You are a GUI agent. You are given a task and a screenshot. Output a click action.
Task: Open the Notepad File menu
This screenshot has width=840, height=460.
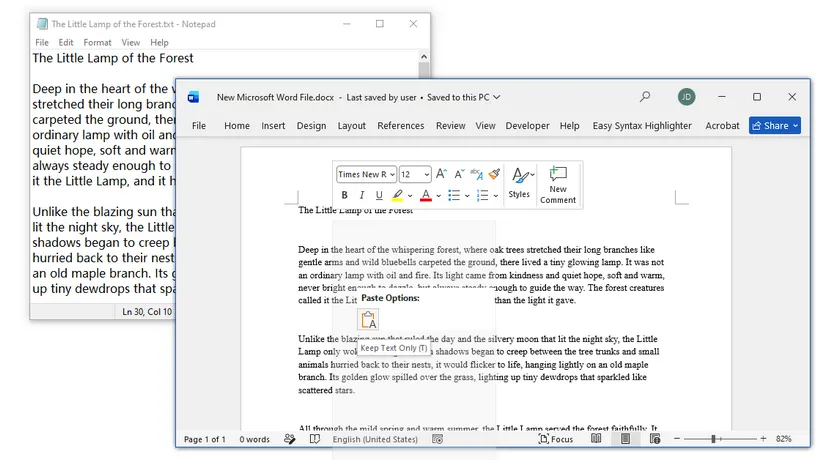pos(42,42)
